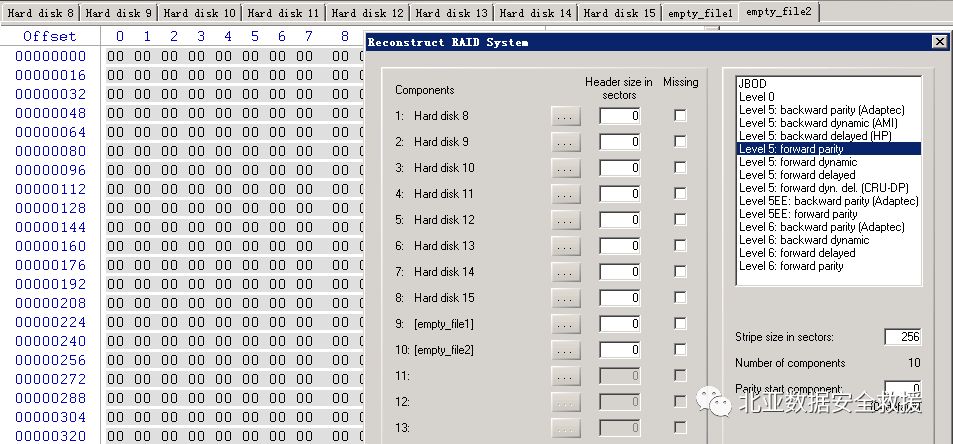The image size is (953, 444).
Task: Edit the parity start component field
Action: 903,389
